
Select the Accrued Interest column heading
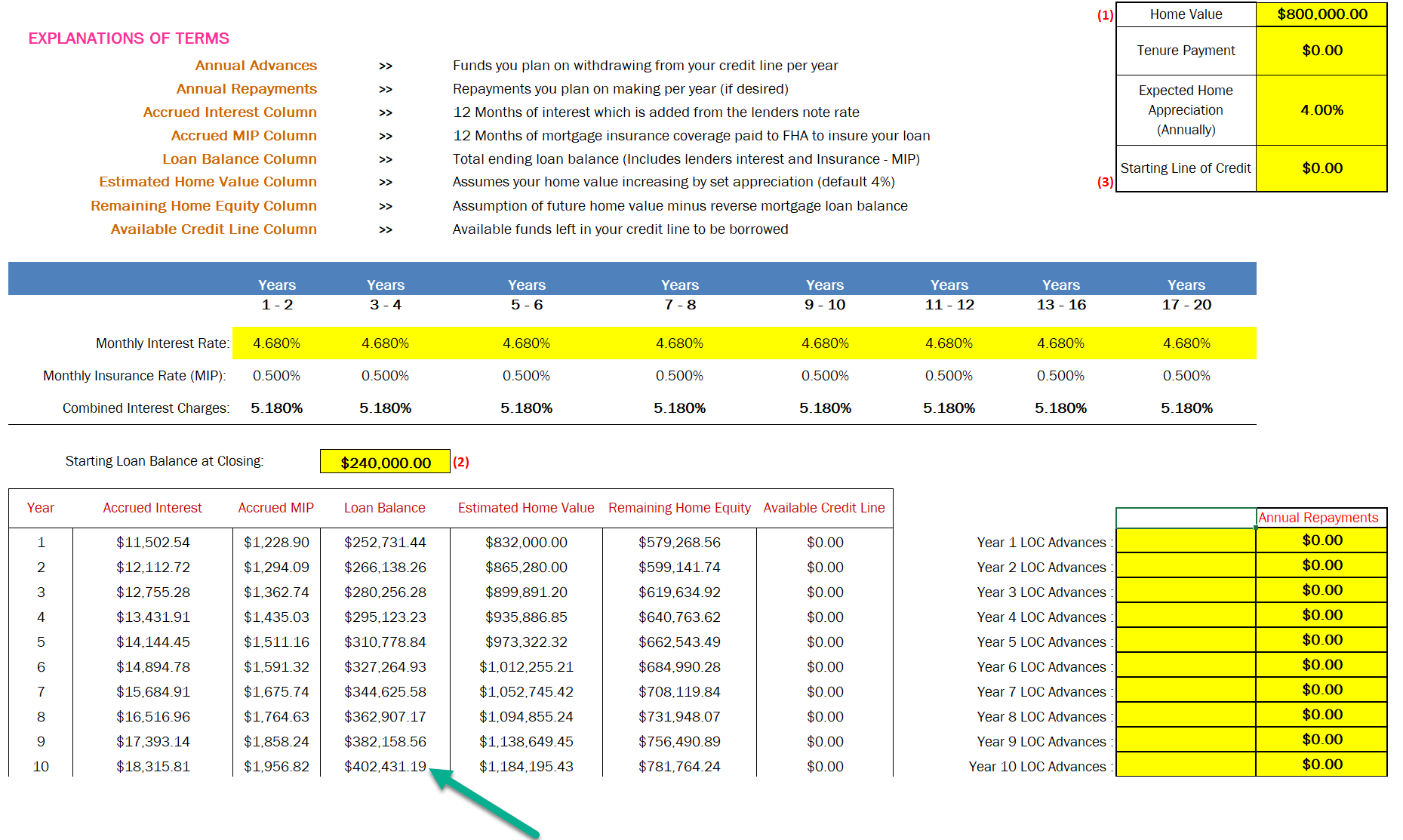click(x=152, y=507)
